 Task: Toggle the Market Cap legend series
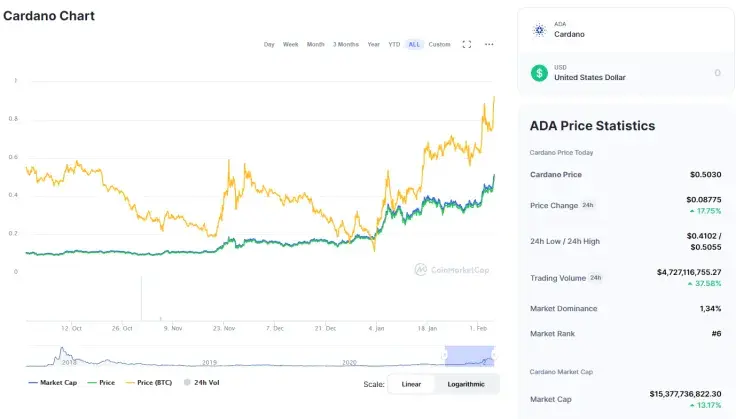pyautogui.click(x=53, y=382)
